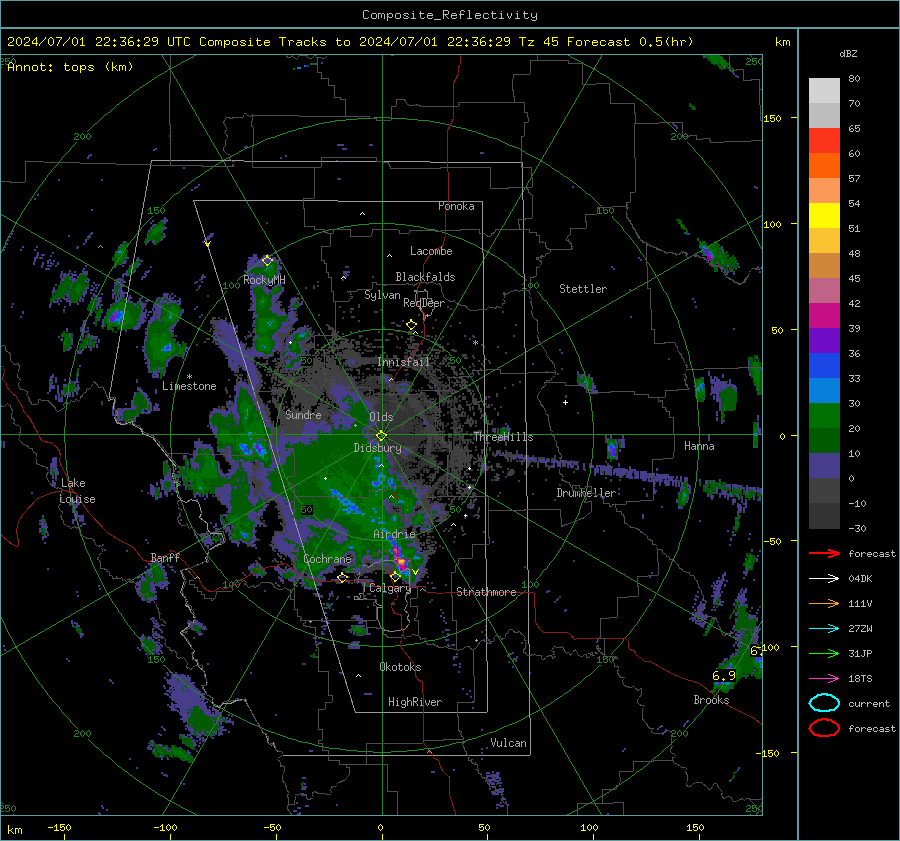Screen dimensions: 900x841
Task: Click the -100 tick on bottom axis
Action: click(165, 828)
